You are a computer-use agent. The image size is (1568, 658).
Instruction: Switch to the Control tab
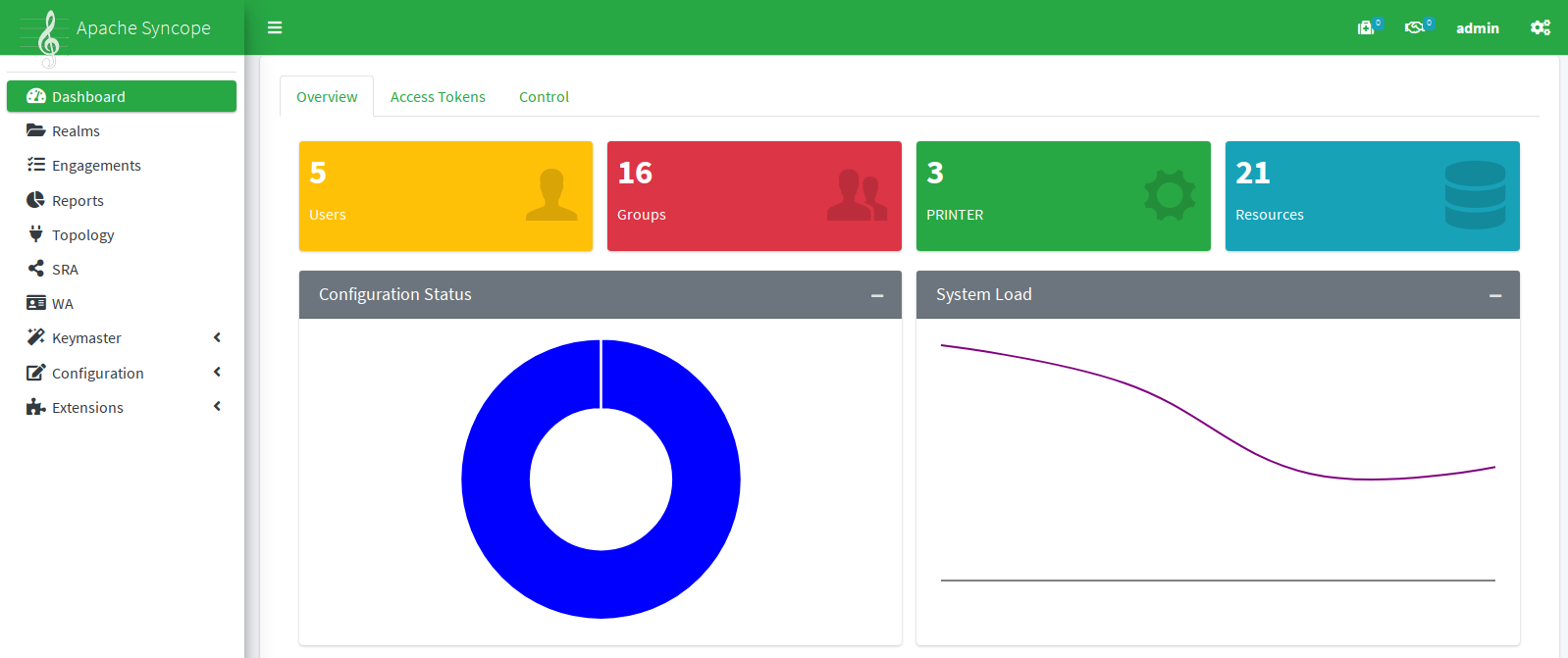(544, 97)
